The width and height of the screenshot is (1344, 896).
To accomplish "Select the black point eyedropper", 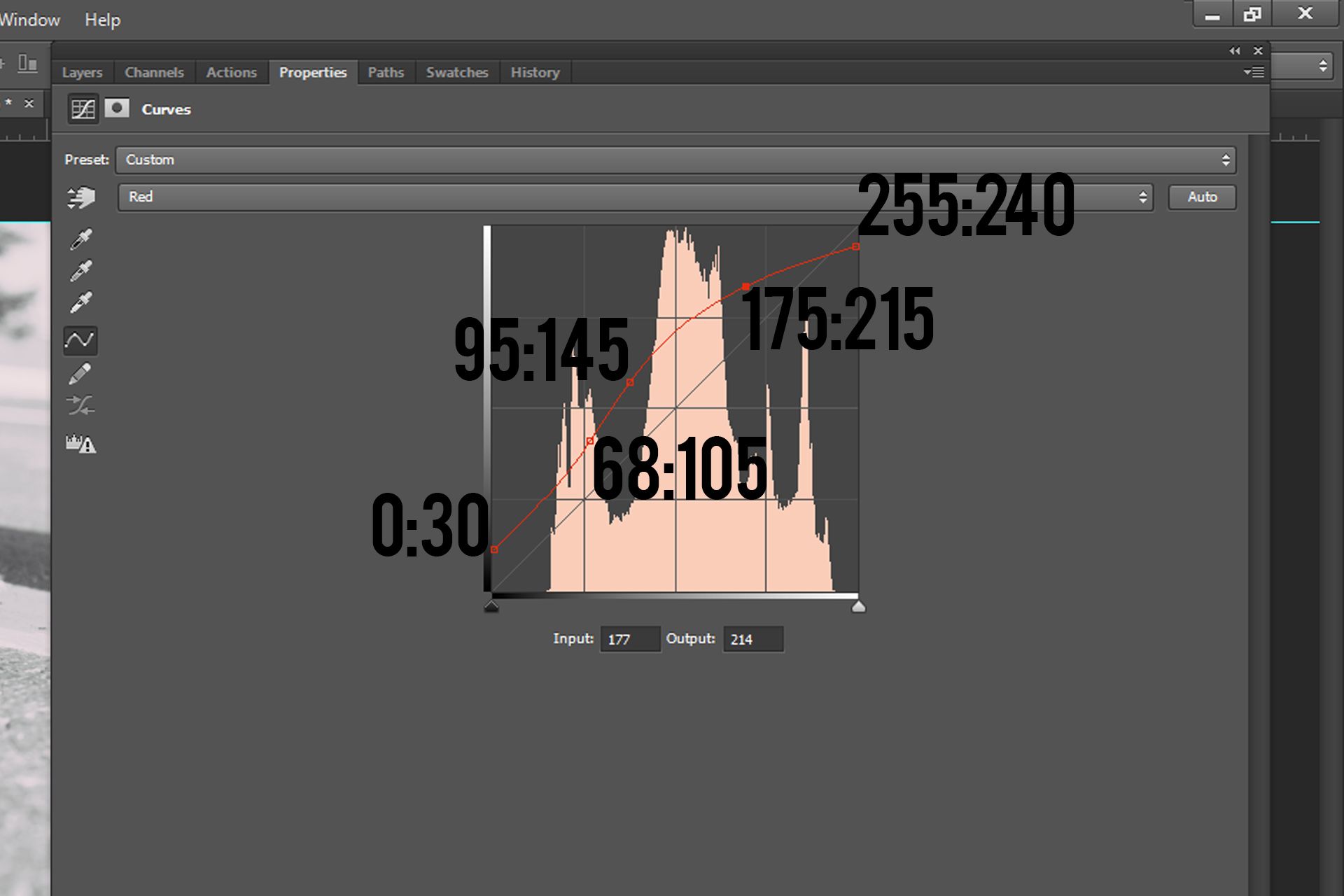I will (x=80, y=238).
